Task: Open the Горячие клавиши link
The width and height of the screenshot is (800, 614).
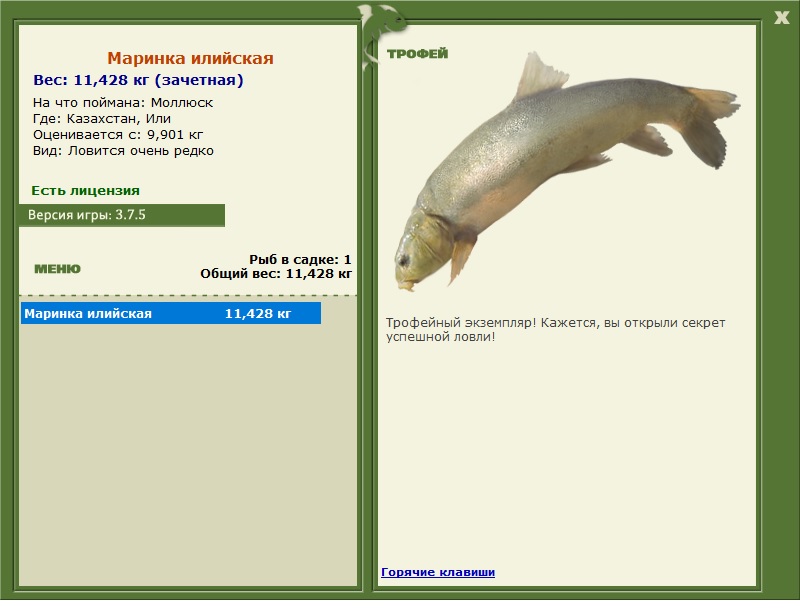Action: [438, 572]
